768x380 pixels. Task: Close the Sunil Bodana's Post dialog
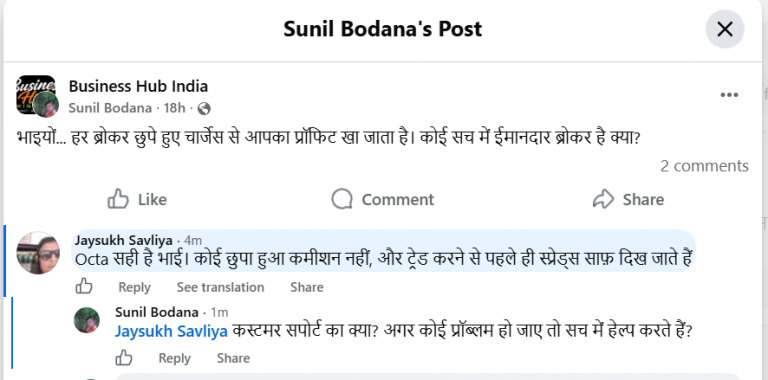pos(724,29)
